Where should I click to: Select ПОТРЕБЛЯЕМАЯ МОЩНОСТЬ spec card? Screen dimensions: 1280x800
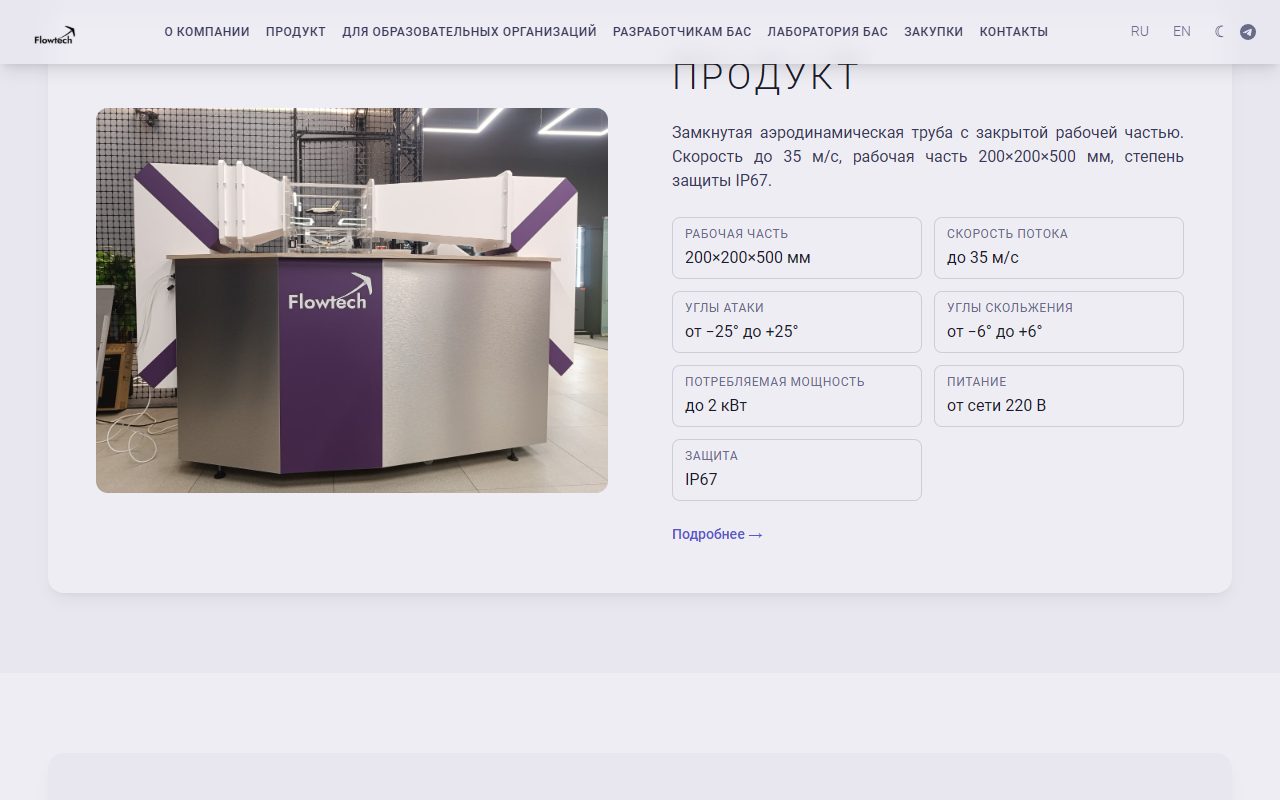[x=797, y=396]
